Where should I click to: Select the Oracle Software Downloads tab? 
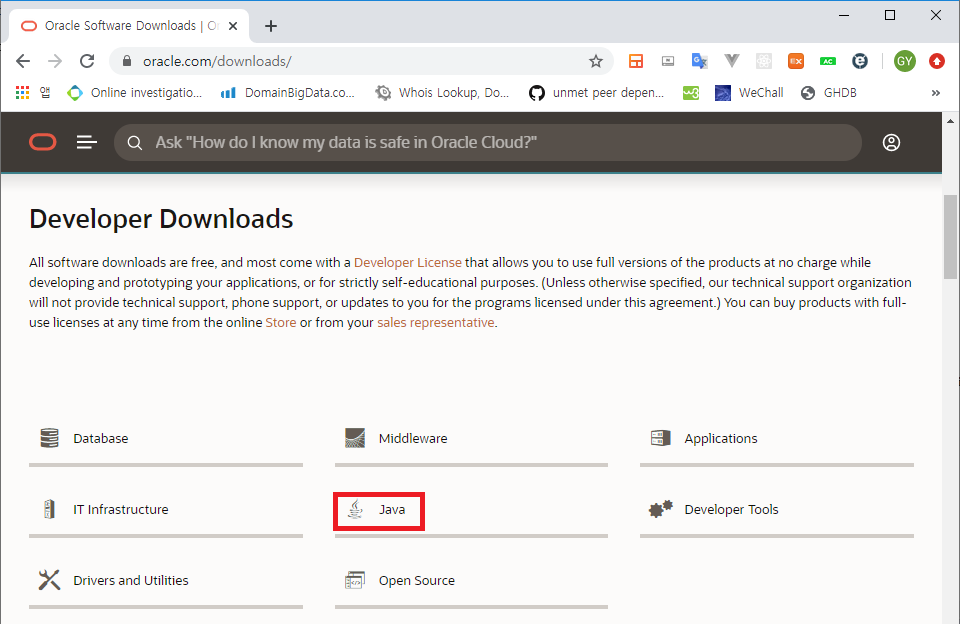point(129,26)
